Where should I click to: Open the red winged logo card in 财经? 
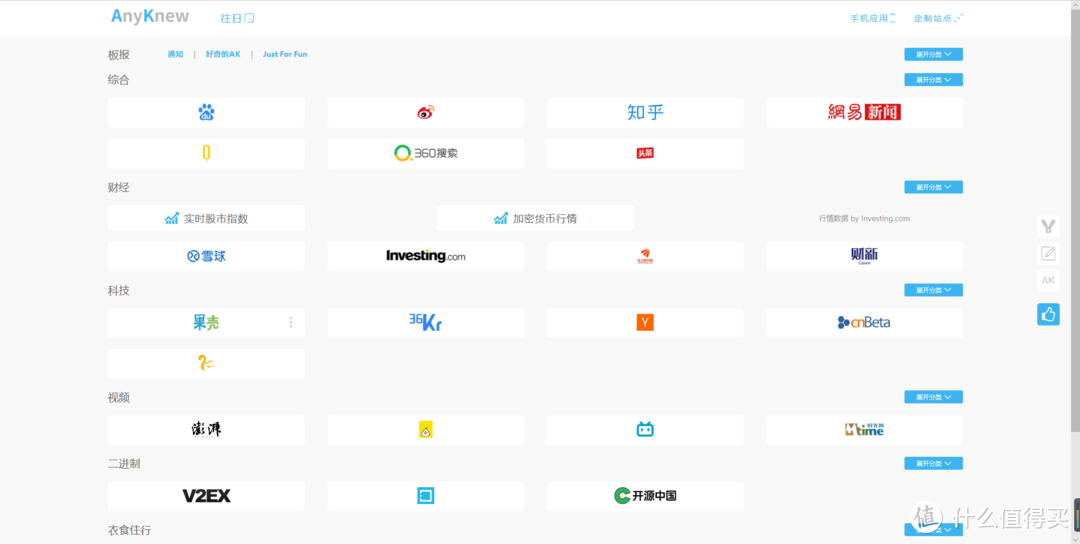point(645,256)
